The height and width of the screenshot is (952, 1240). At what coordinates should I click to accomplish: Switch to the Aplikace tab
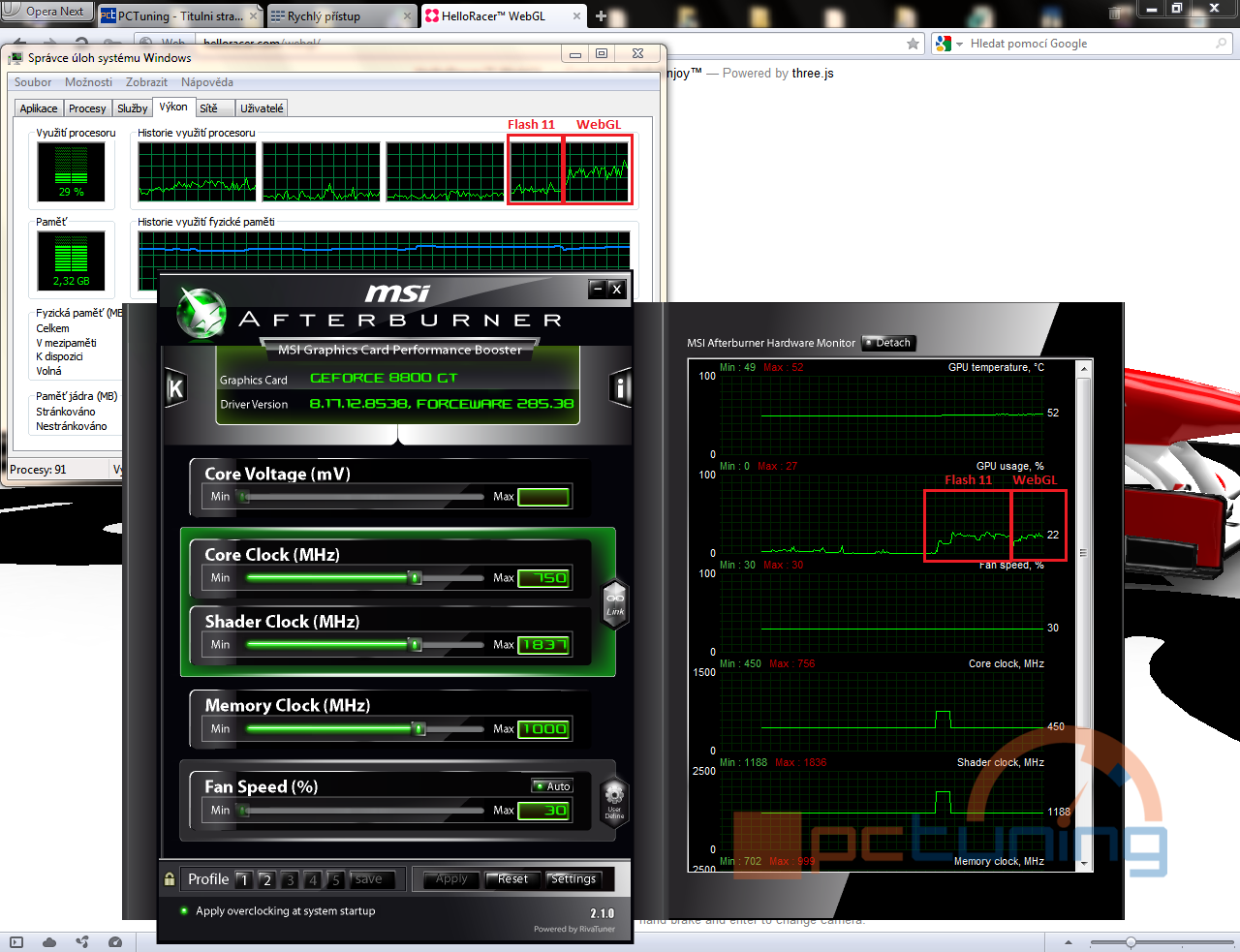point(39,108)
